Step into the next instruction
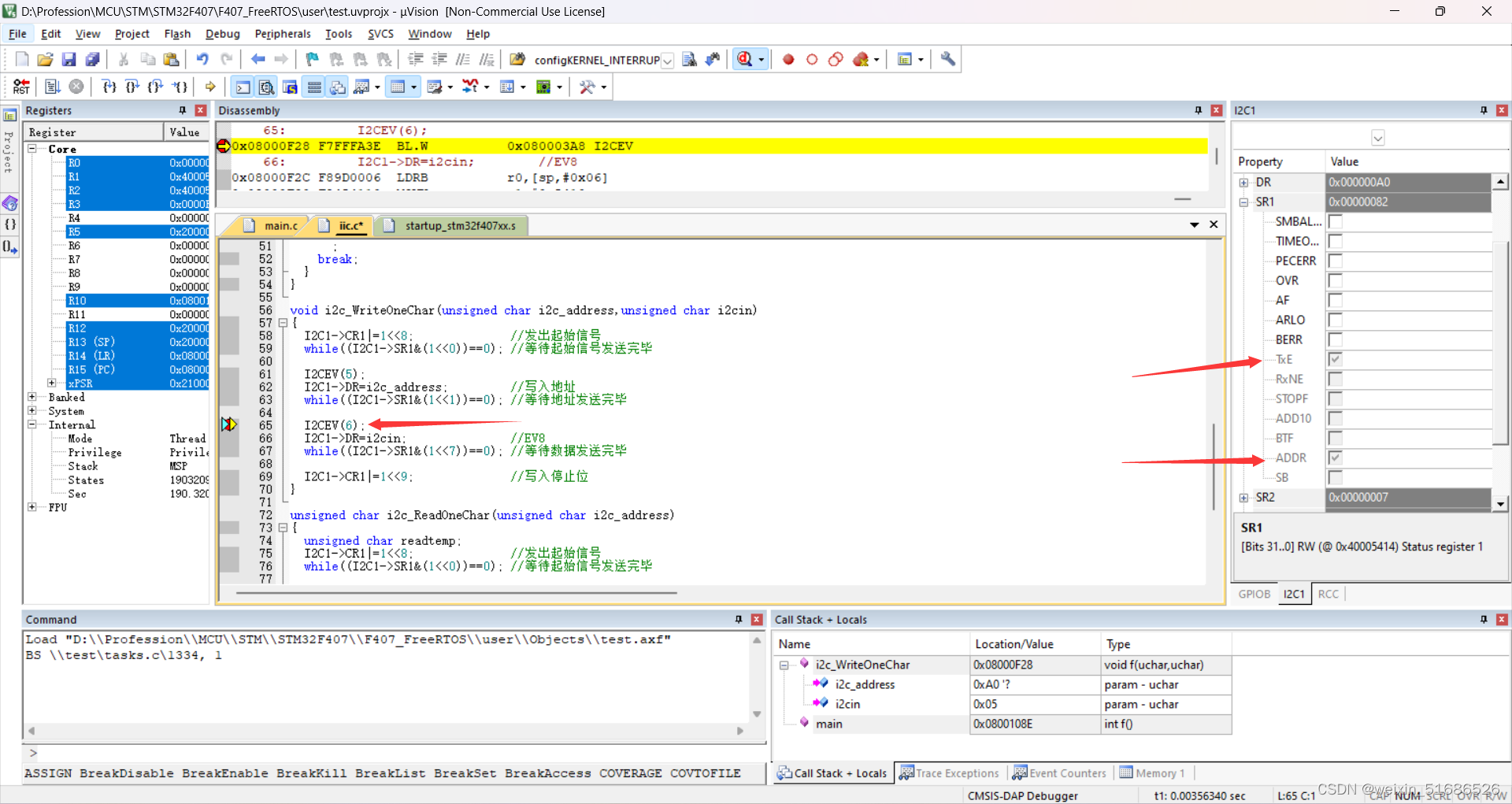This screenshot has height=804, width=1512. [109, 87]
